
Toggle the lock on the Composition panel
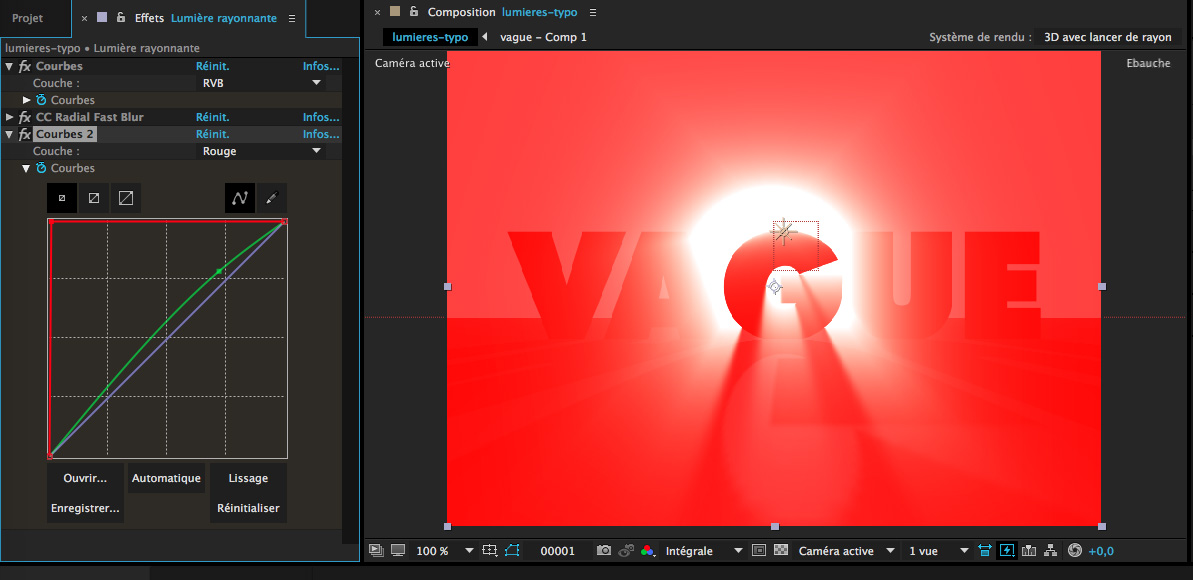(414, 11)
